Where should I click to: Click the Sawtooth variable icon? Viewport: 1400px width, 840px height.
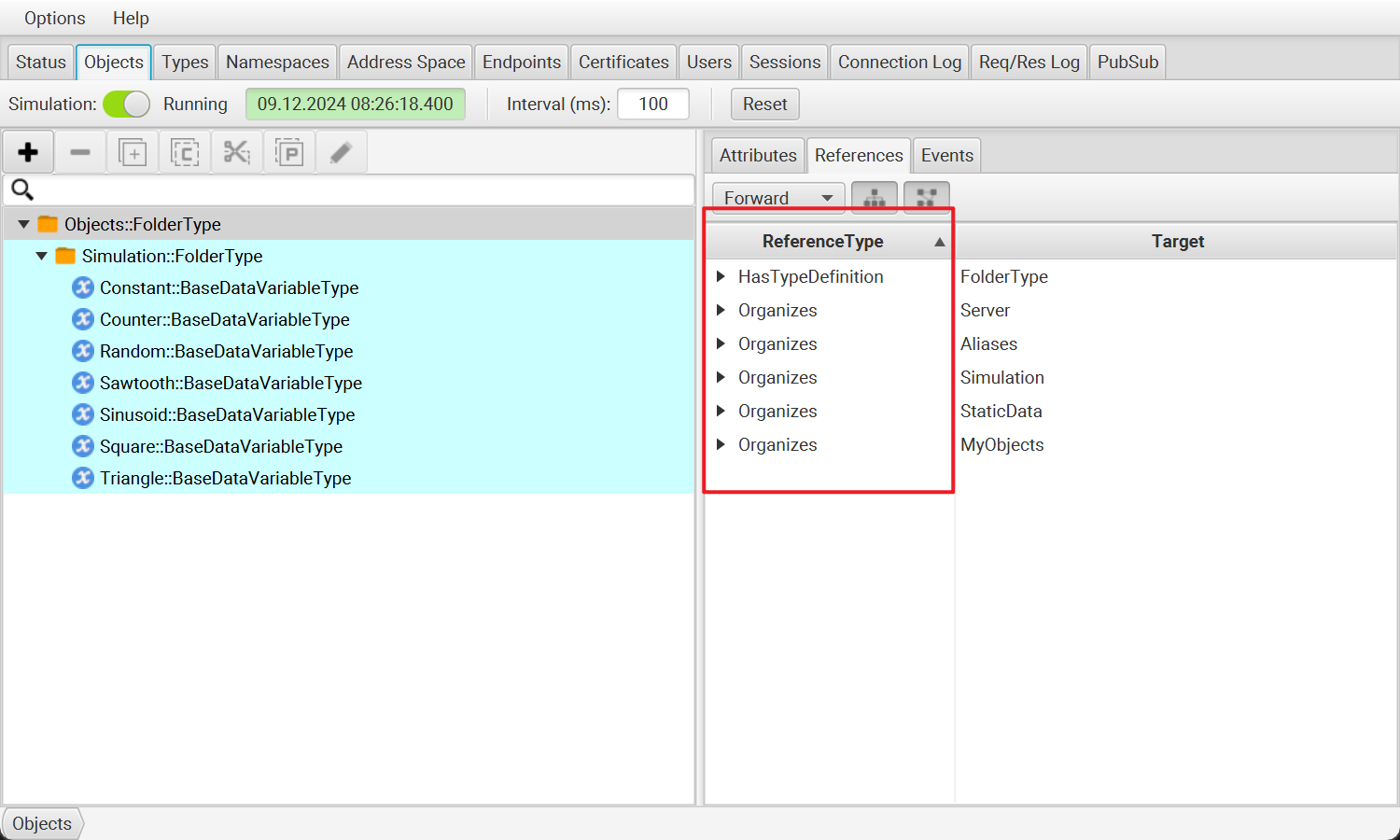click(x=83, y=383)
